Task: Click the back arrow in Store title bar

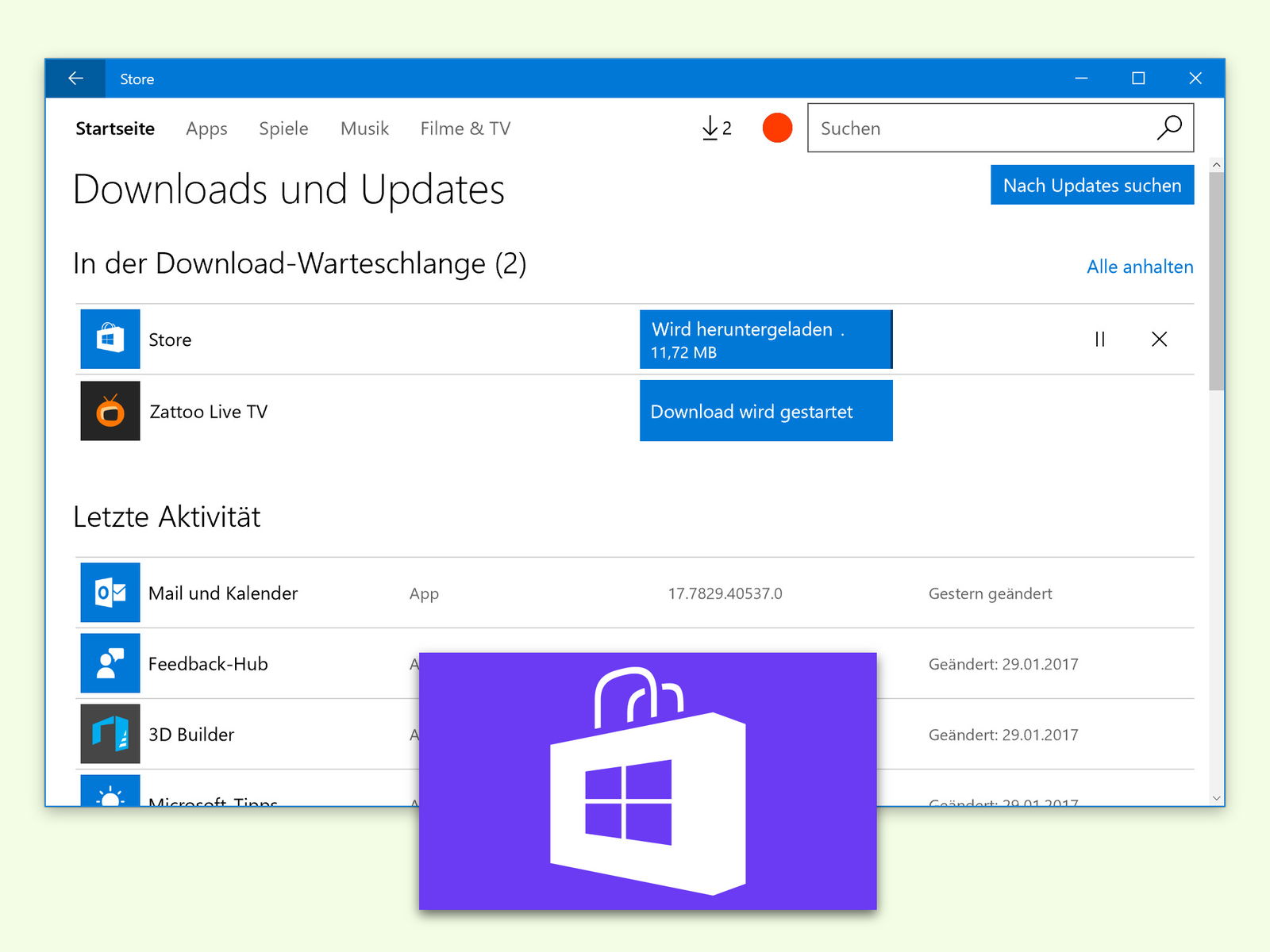Action: click(75, 79)
